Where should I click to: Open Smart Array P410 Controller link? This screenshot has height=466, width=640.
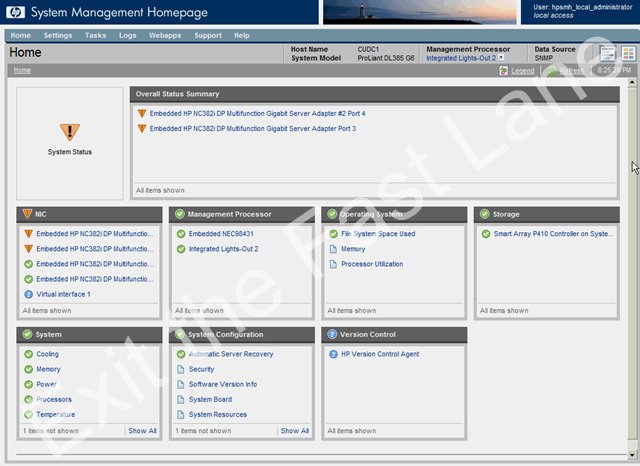[553, 234]
